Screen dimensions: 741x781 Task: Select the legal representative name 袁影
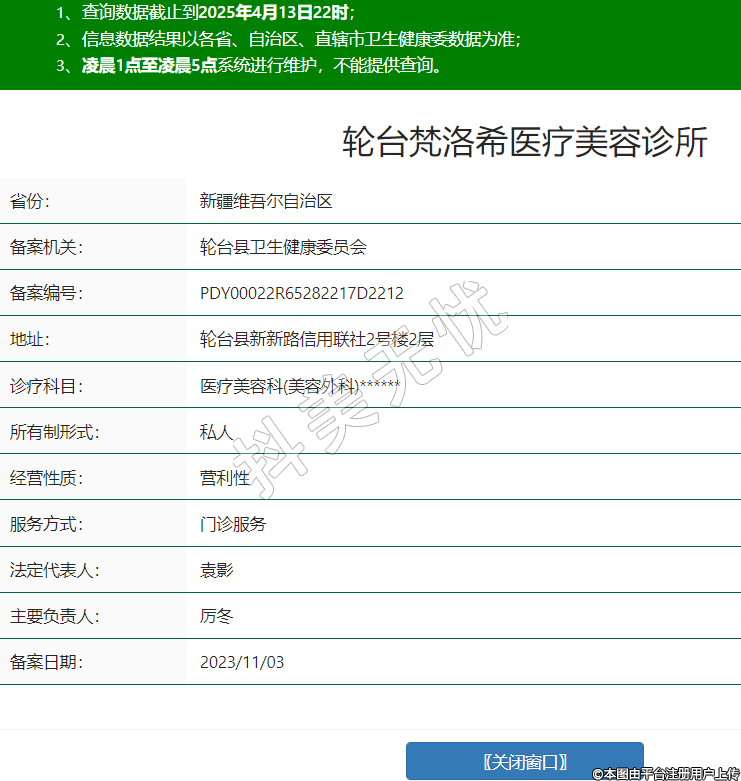coord(216,570)
